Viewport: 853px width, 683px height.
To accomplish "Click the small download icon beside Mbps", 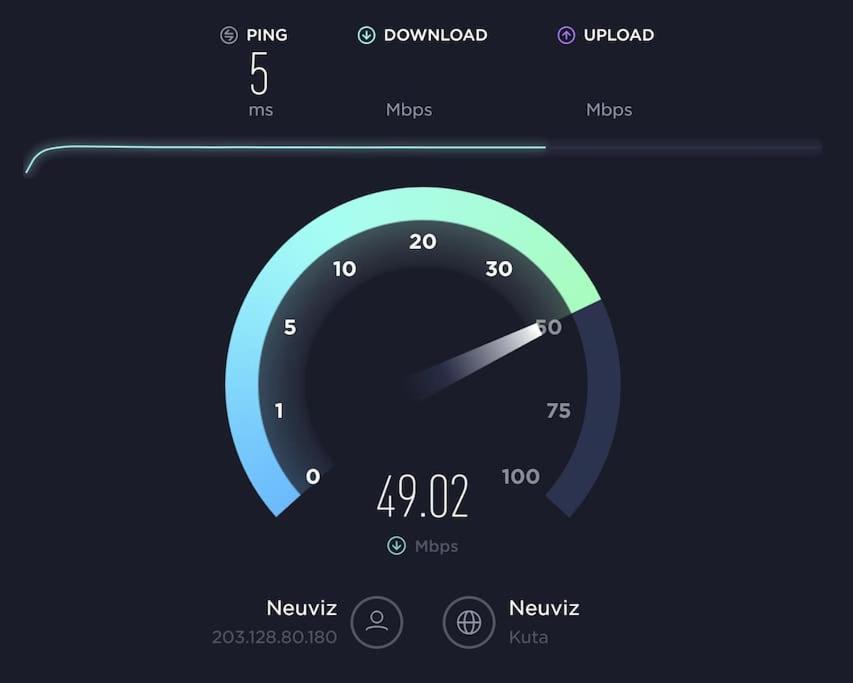I will [396, 545].
